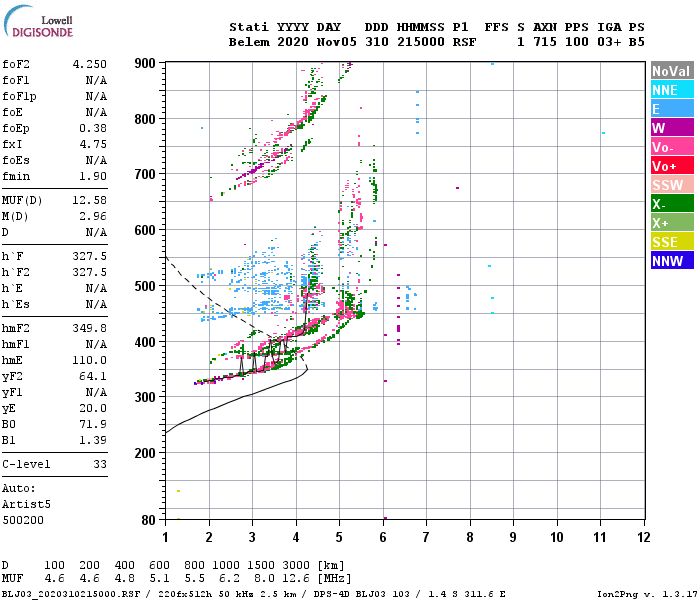The image size is (700, 600).
Task: Select the E light-blue legend swatch
Action: [x=672, y=108]
